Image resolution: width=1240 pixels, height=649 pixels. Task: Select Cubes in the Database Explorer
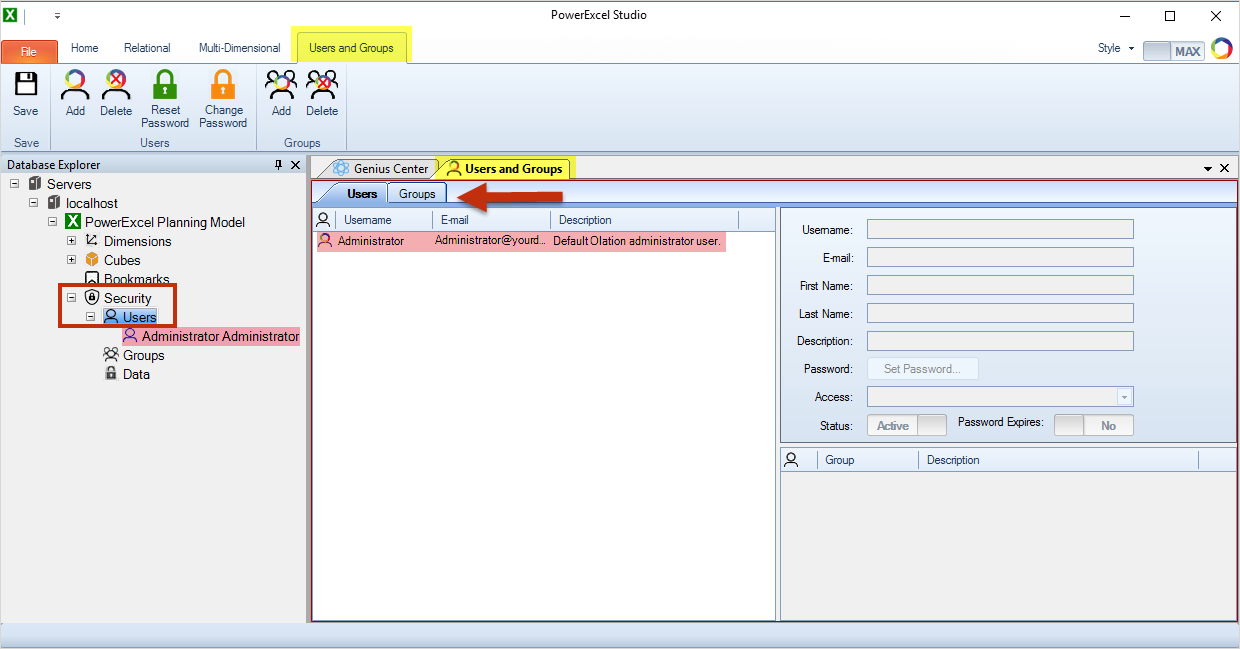pos(122,260)
